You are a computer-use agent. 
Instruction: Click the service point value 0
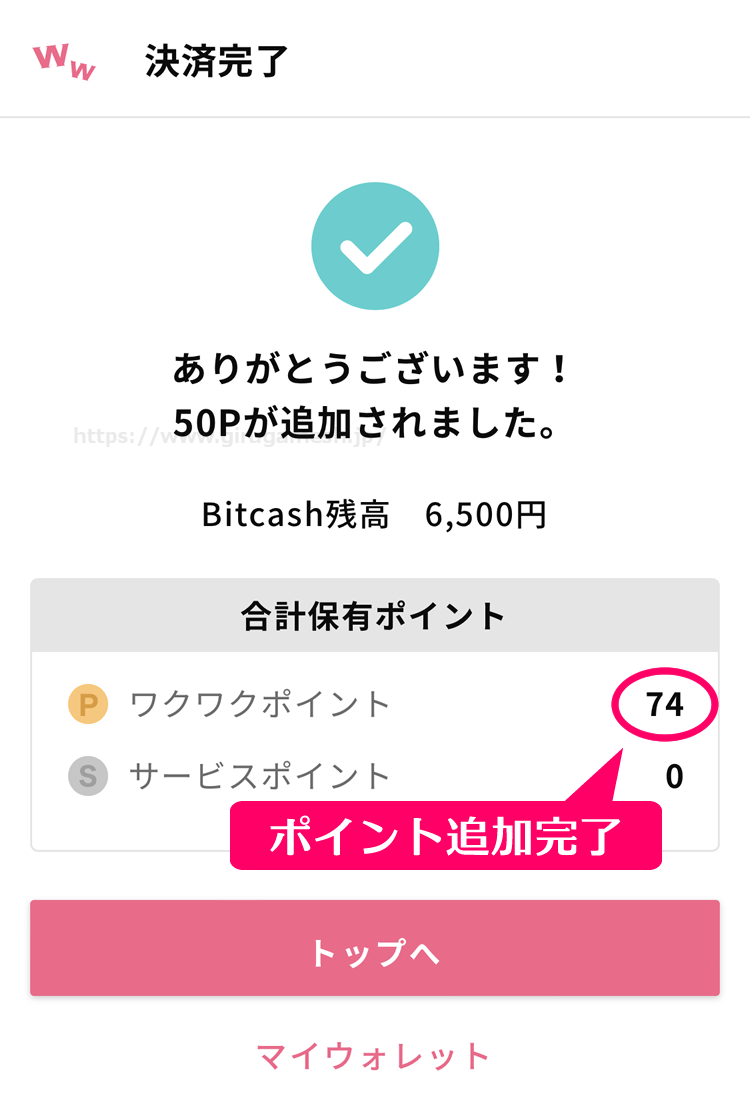tap(674, 776)
